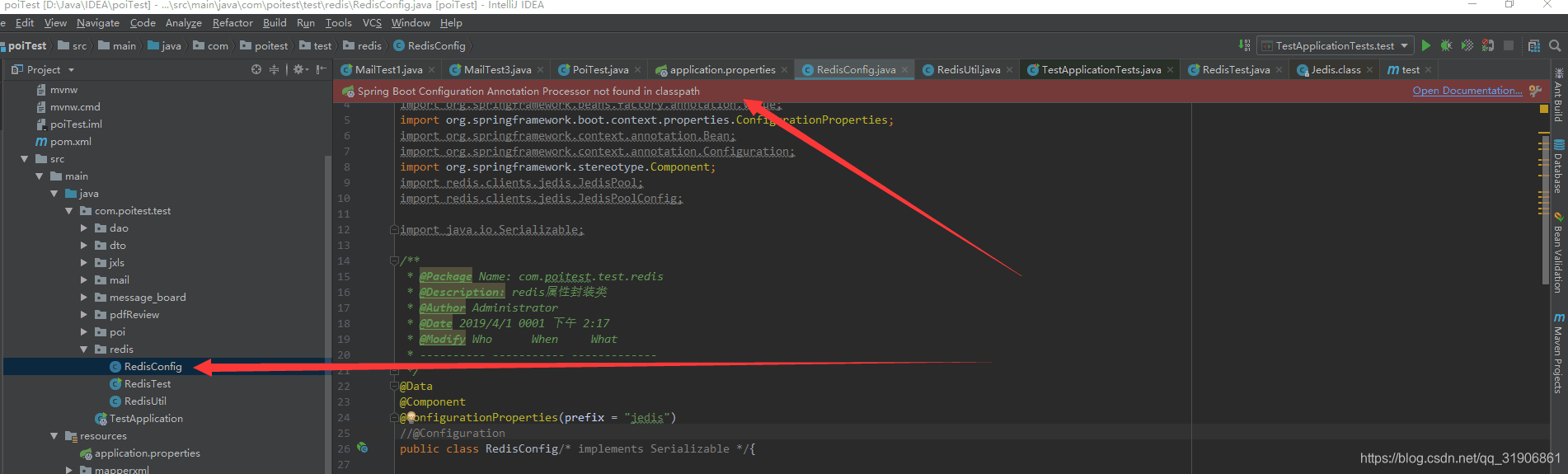
Task: Collapse all in Project panel
Action: click(x=275, y=69)
